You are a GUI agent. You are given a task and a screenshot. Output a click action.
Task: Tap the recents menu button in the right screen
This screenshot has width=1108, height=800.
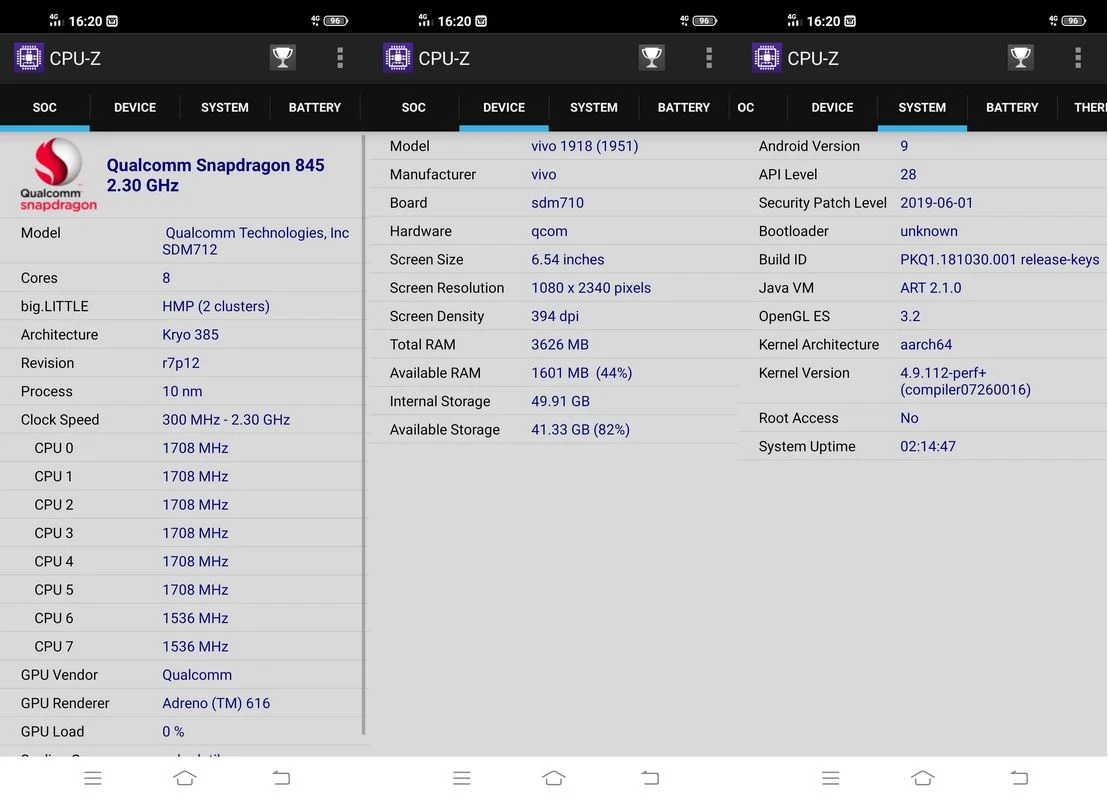tap(831, 778)
